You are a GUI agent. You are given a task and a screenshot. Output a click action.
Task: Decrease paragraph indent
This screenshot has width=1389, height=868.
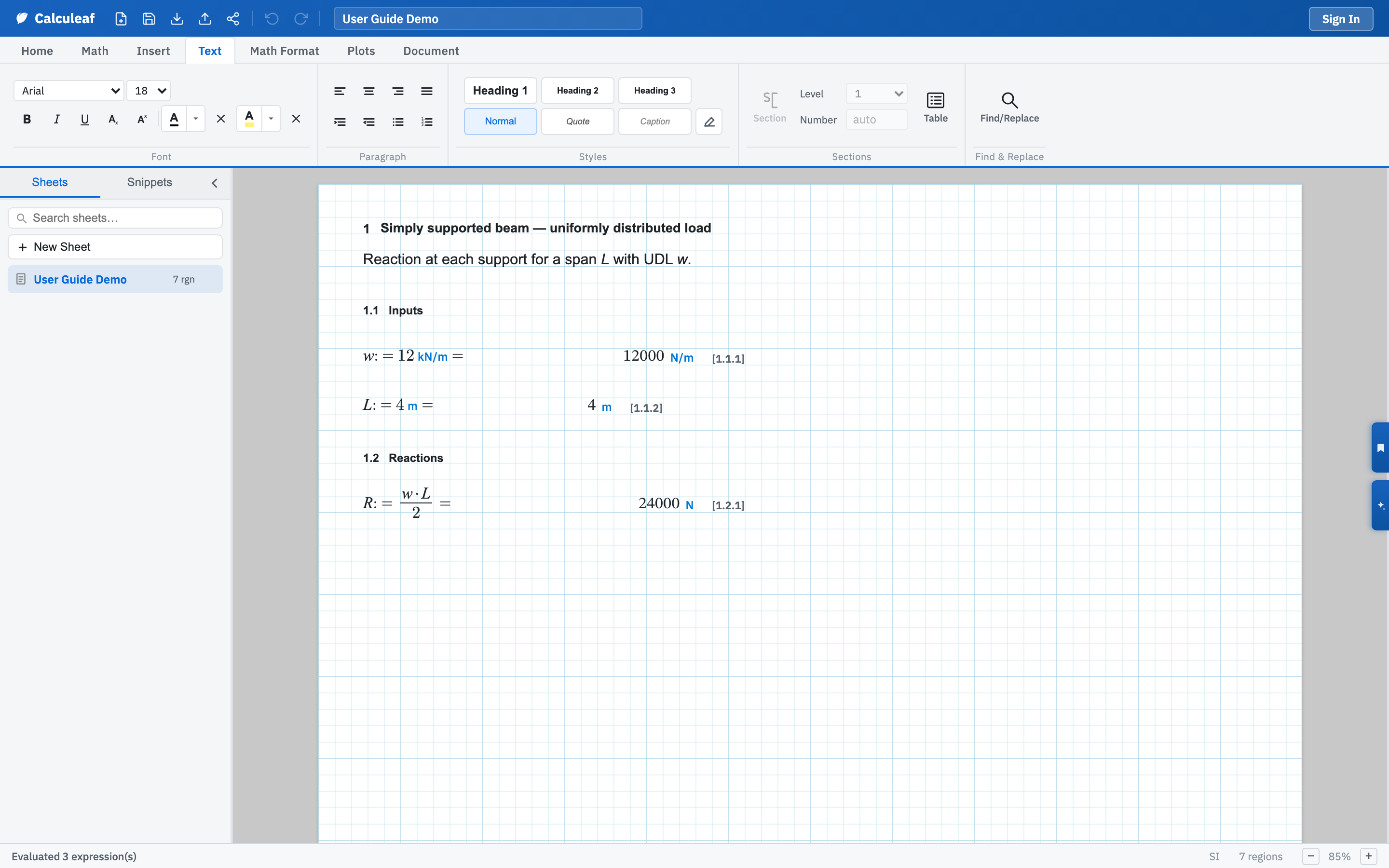tap(369, 122)
